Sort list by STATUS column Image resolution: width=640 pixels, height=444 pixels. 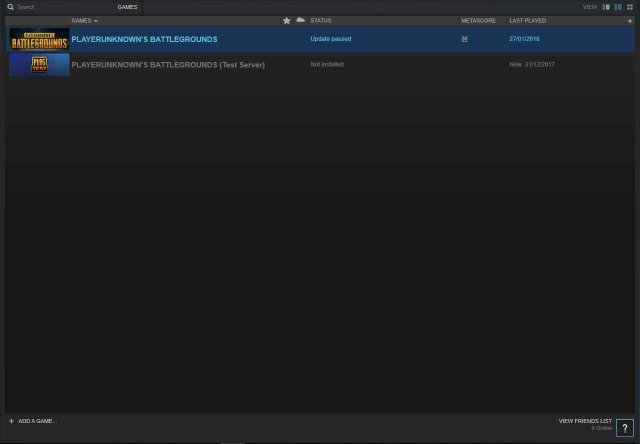click(x=321, y=20)
